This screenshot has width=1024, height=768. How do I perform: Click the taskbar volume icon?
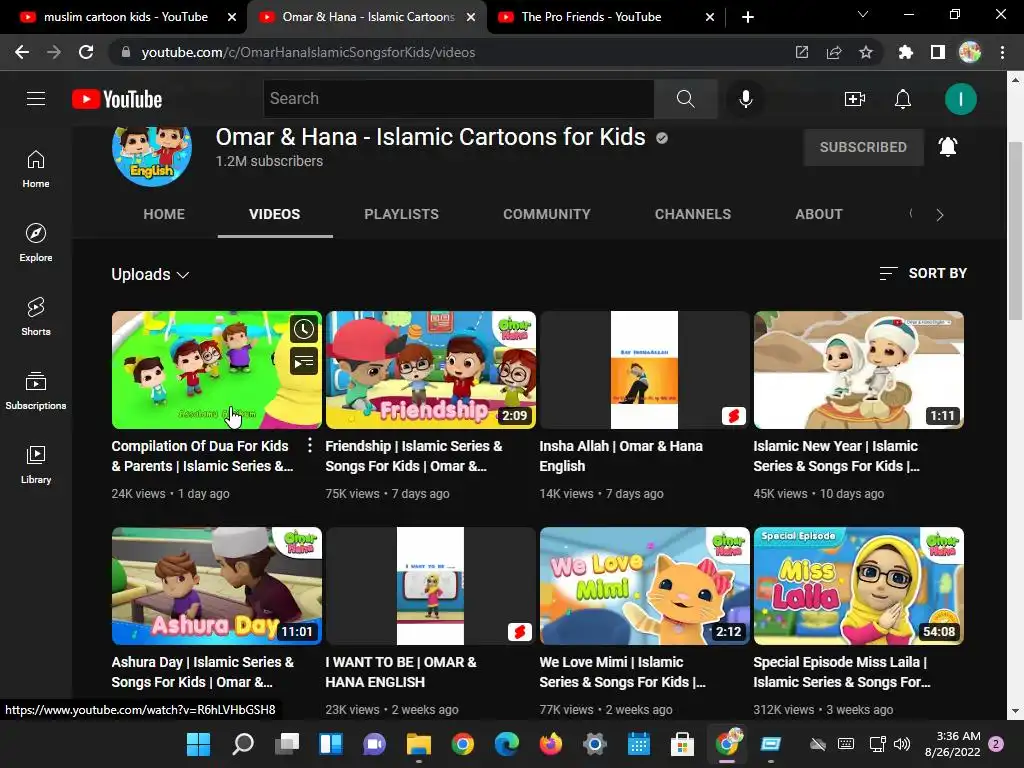coord(902,744)
